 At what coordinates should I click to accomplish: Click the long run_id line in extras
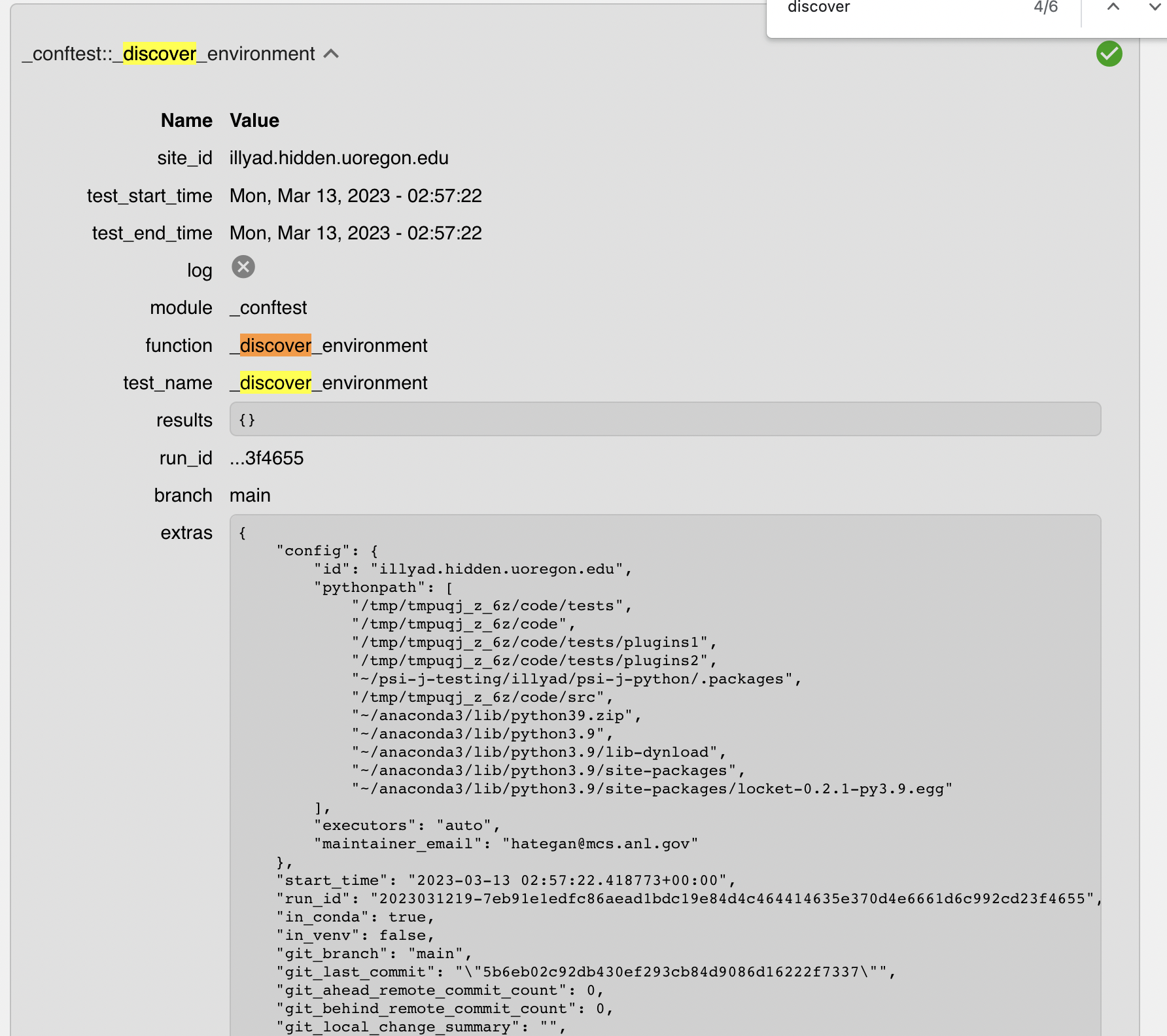point(689,899)
